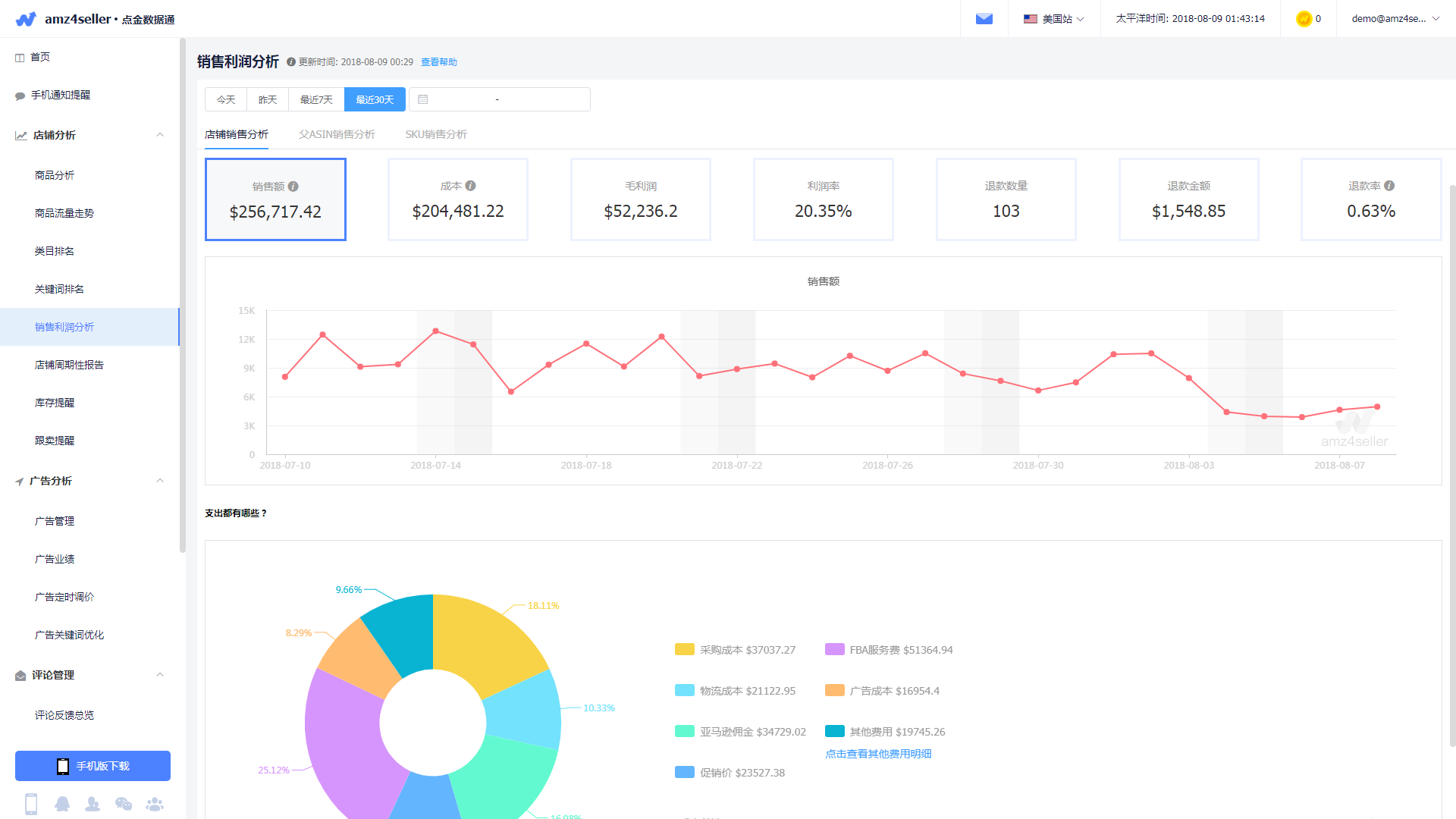Screen dimensions: 1456x819
Task: Click the info icon beside 销售额 label
Action: pos(293,187)
